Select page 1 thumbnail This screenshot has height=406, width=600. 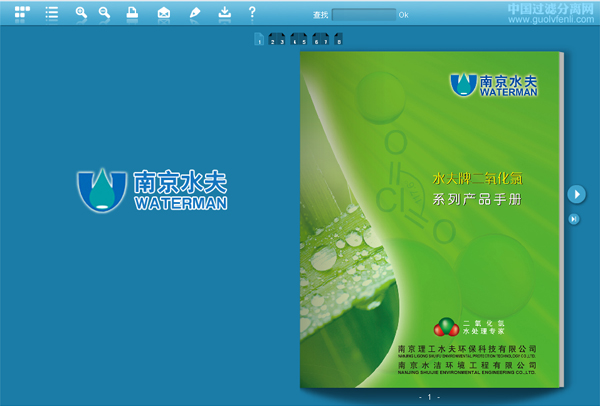(x=259, y=39)
